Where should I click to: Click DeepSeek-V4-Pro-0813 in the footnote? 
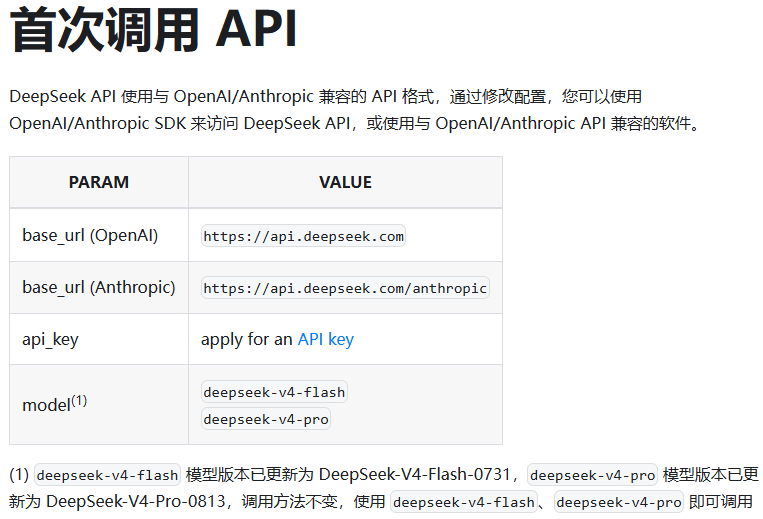tap(136, 501)
